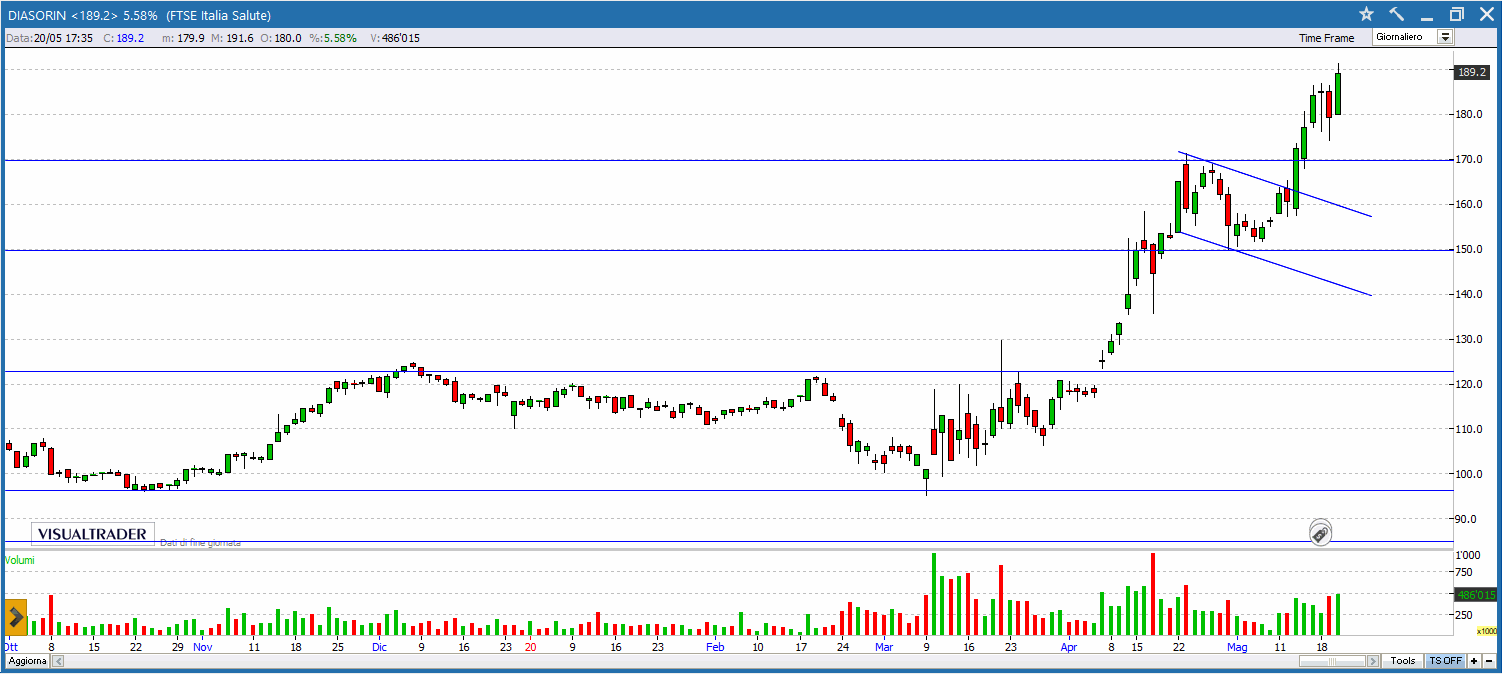1502x674 pixels.
Task: Toggle the TS OFF button
Action: pyautogui.click(x=1444, y=661)
